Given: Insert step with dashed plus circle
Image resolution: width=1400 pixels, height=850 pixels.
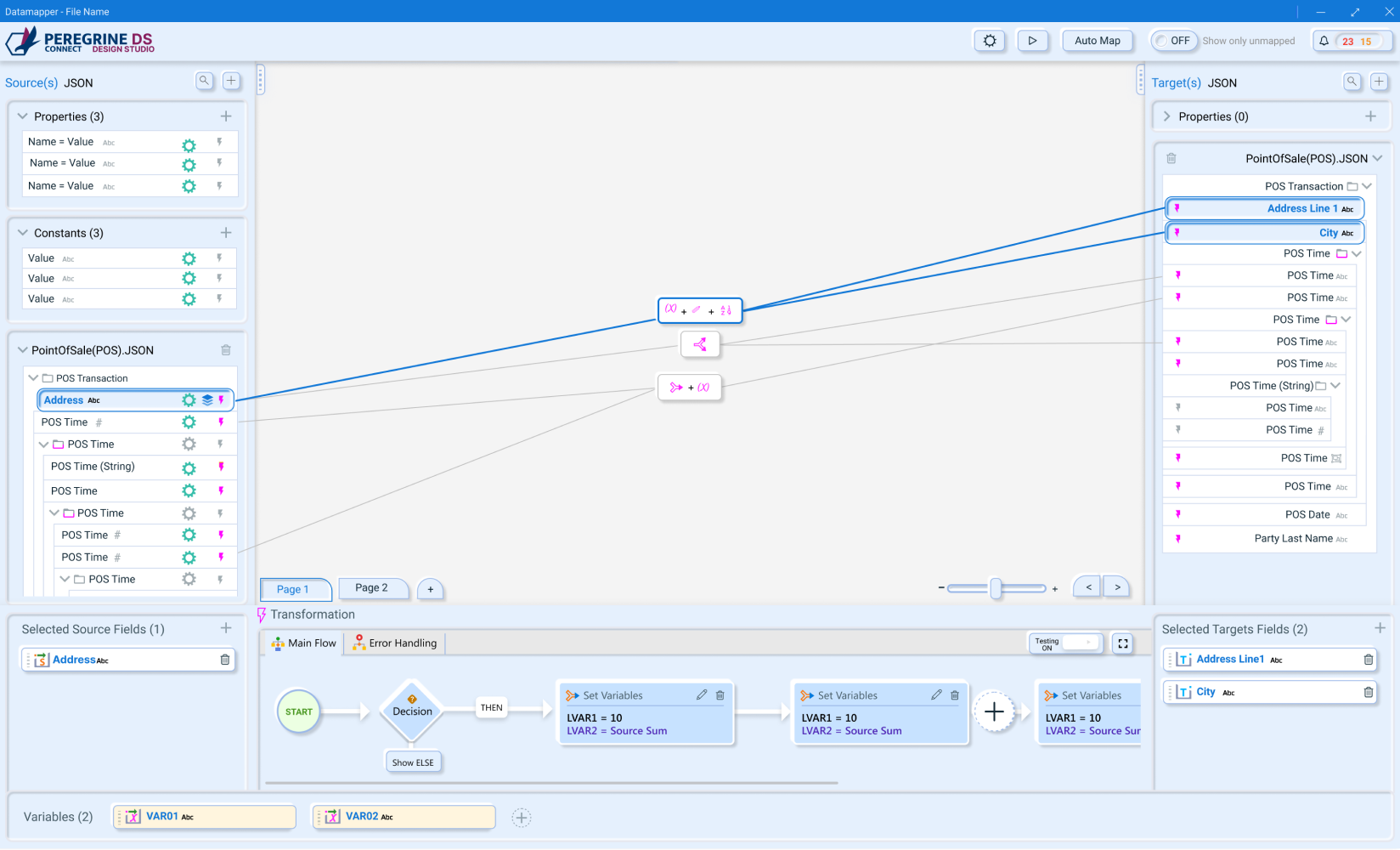Looking at the screenshot, I should click(995, 712).
